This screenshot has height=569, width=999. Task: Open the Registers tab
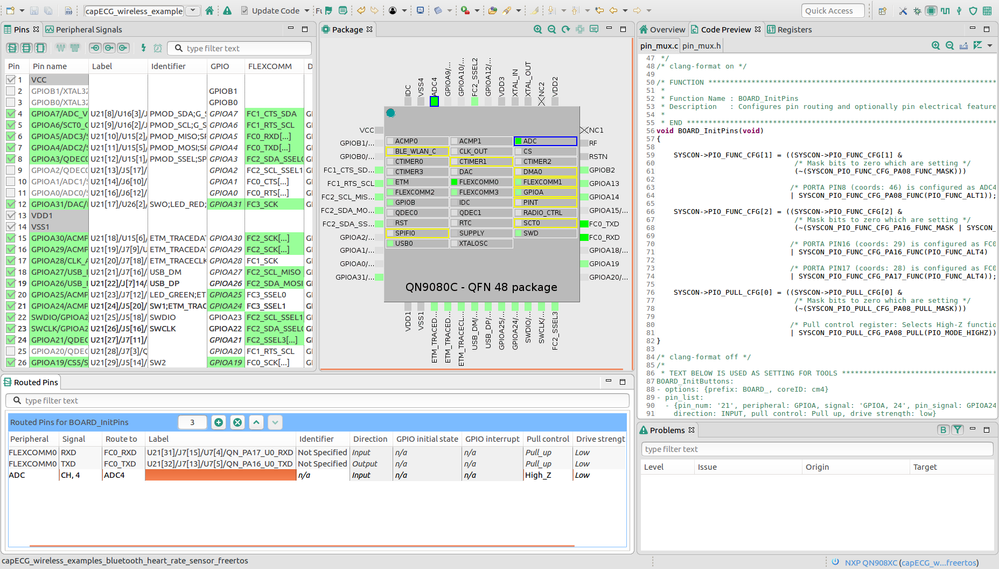[x=794, y=30]
